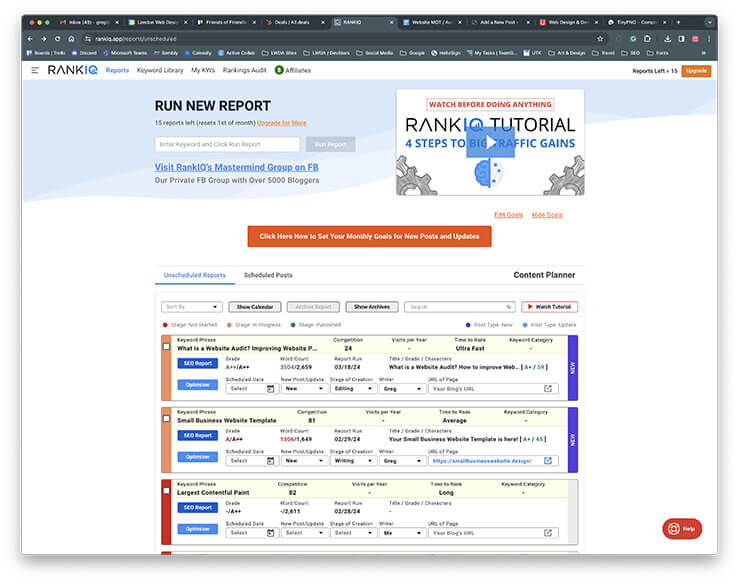Switch to the Unscheduled Reports tab

[195, 275]
